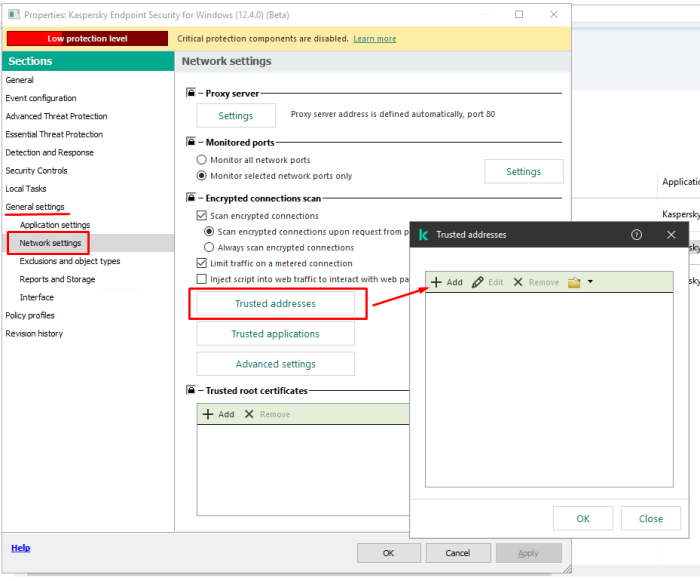Open Security Controls section

(36, 171)
